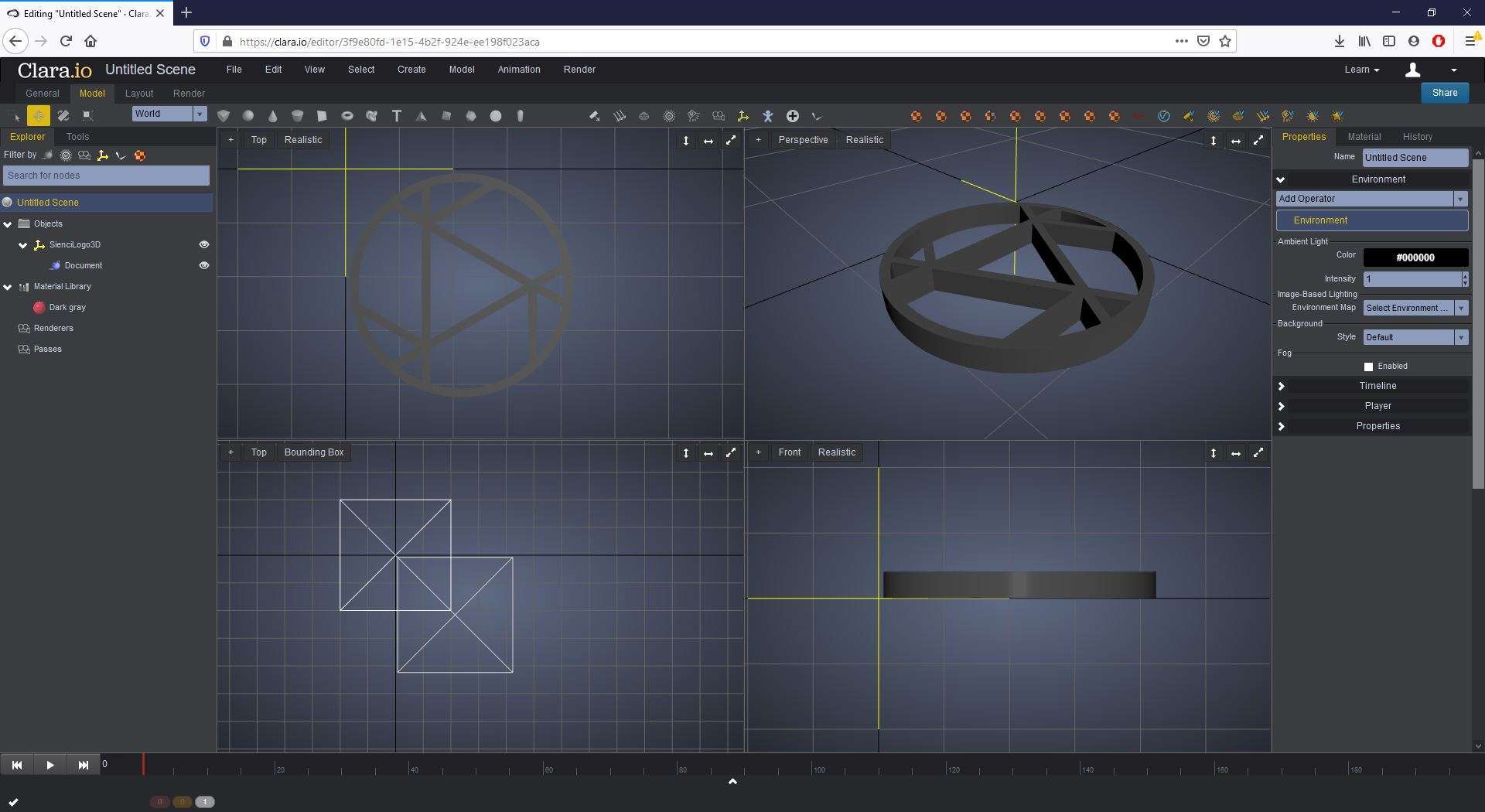Image resolution: width=1485 pixels, height=812 pixels.
Task: Switch to the Tools tab
Action: (x=77, y=137)
